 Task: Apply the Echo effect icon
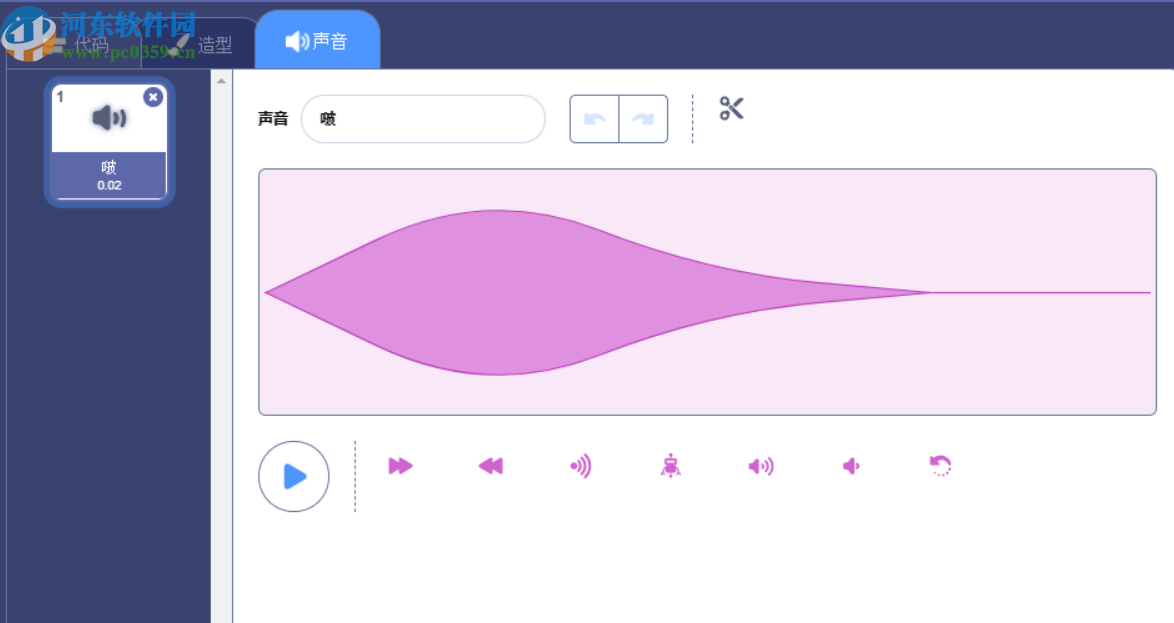(581, 467)
